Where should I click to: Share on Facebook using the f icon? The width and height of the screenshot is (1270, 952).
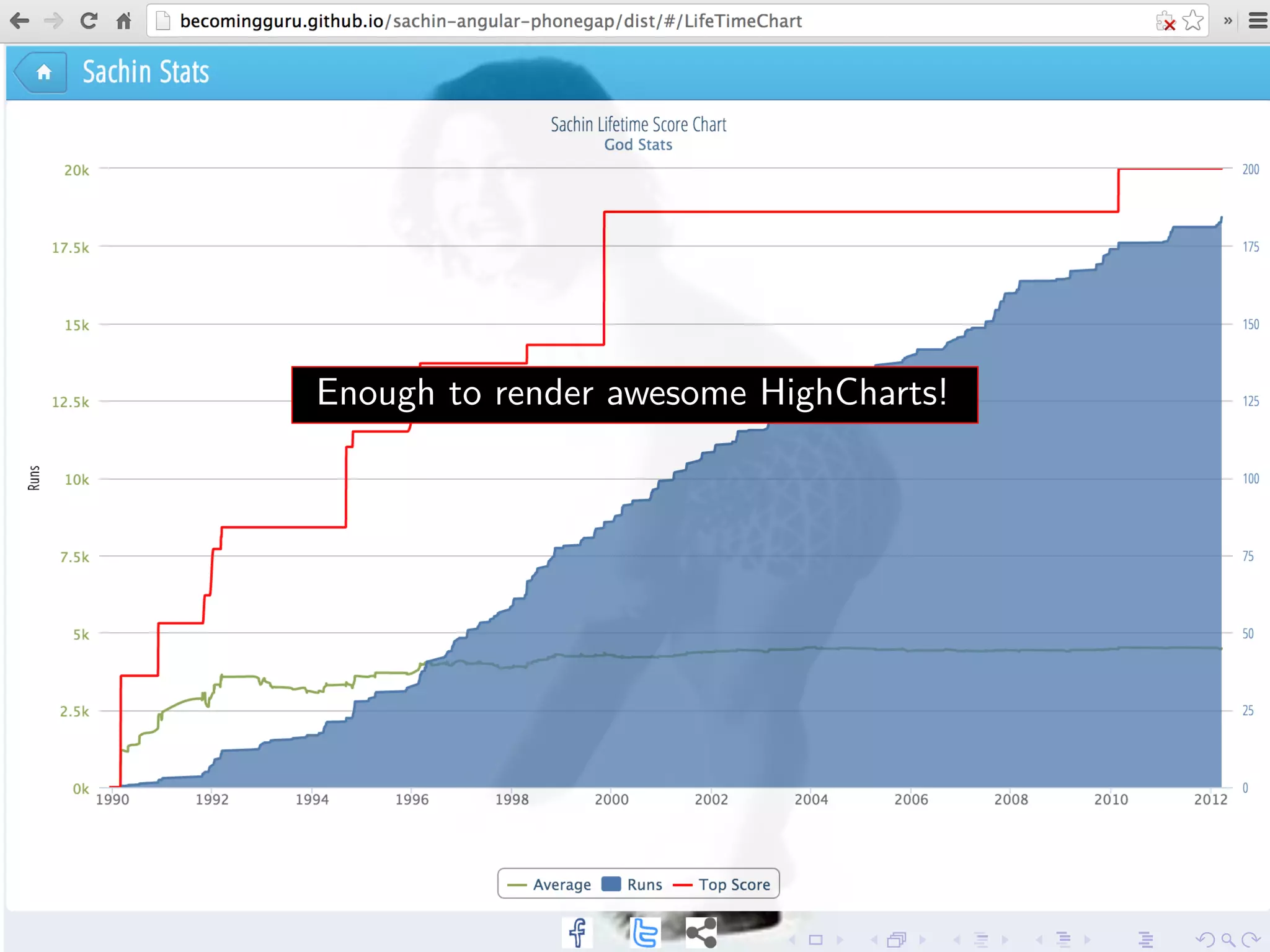pyautogui.click(x=577, y=933)
